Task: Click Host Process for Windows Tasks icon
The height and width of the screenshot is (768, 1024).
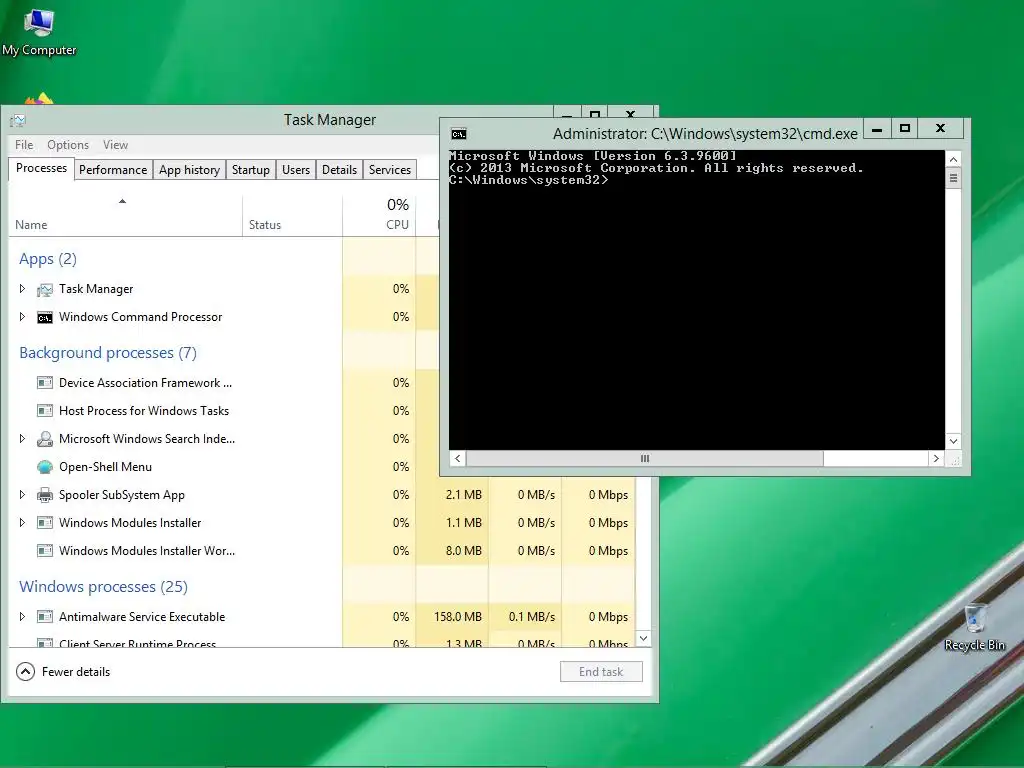Action: coord(44,411)
